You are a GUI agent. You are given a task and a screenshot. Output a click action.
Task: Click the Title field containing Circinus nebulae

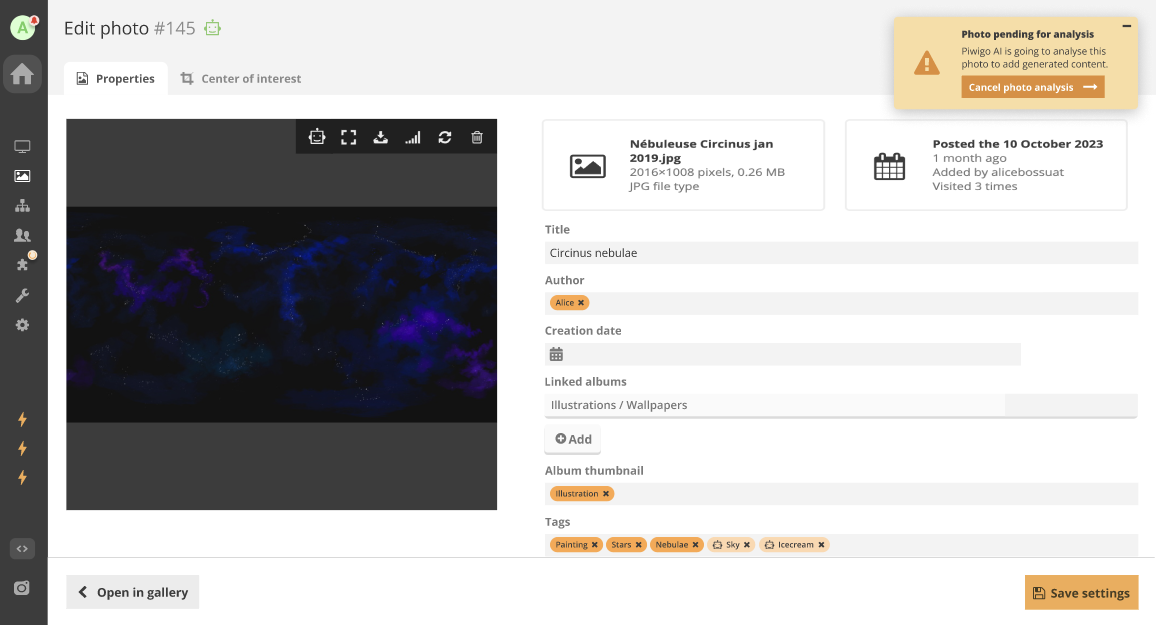[840, 253]
